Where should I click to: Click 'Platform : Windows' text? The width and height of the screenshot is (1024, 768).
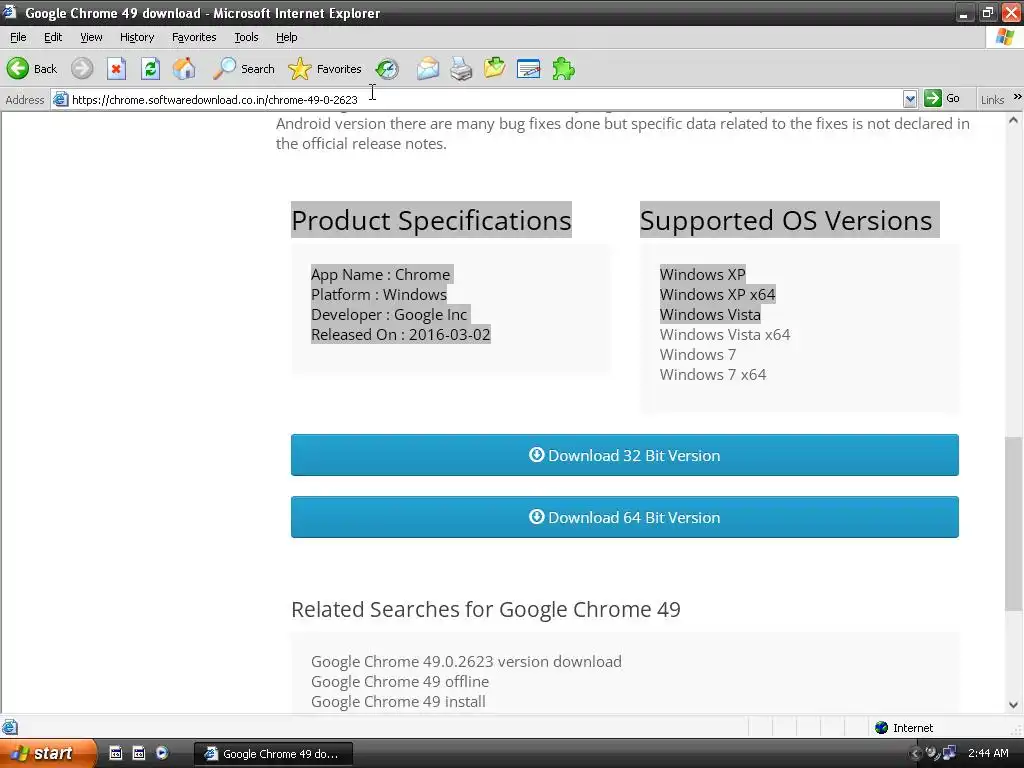[379, 295]
